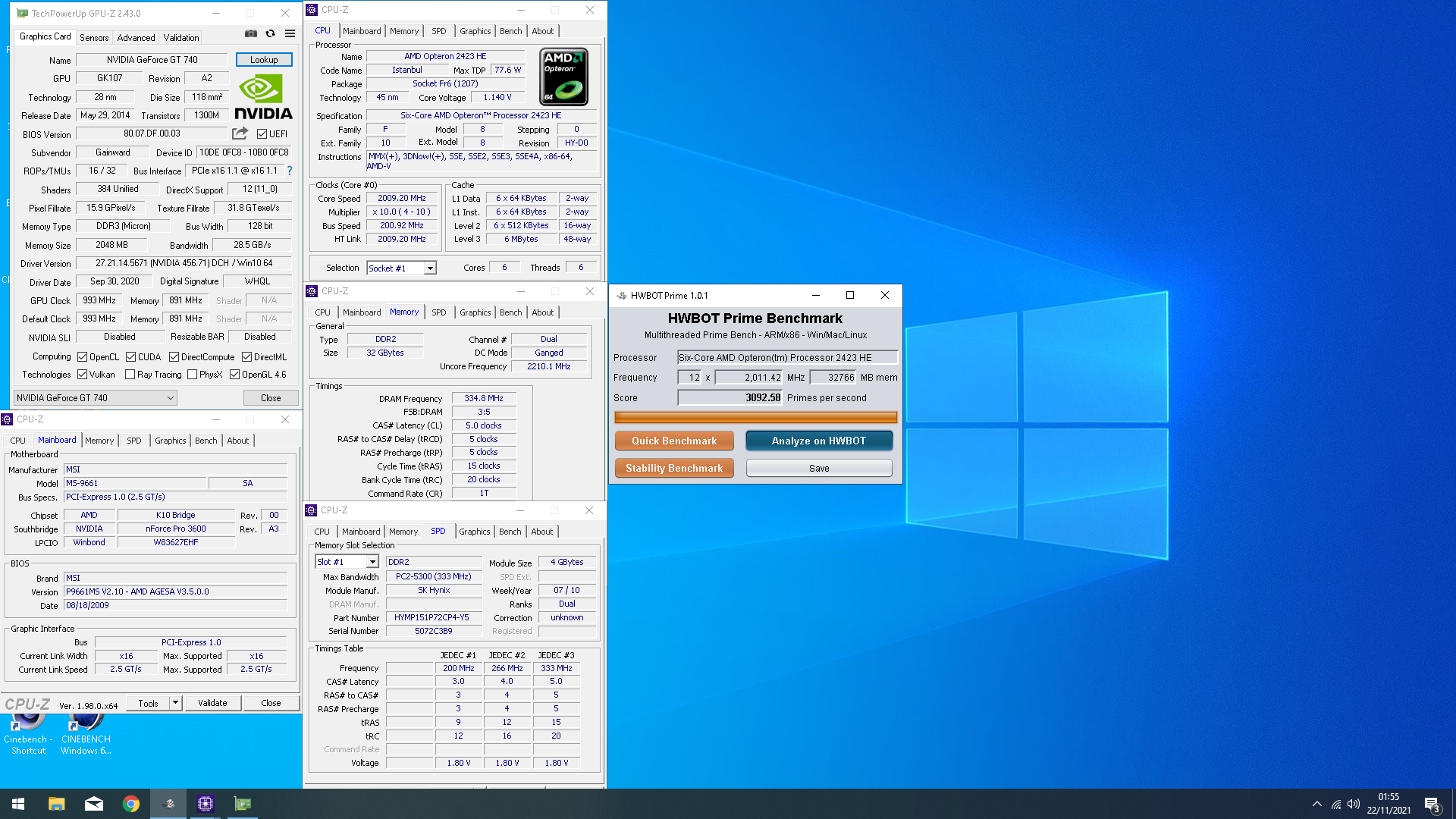Switch to GPU-Z Advanced tab
The height and width of the screenshot is (819, 1456).
pyautogui.click(x=136, y=37)
